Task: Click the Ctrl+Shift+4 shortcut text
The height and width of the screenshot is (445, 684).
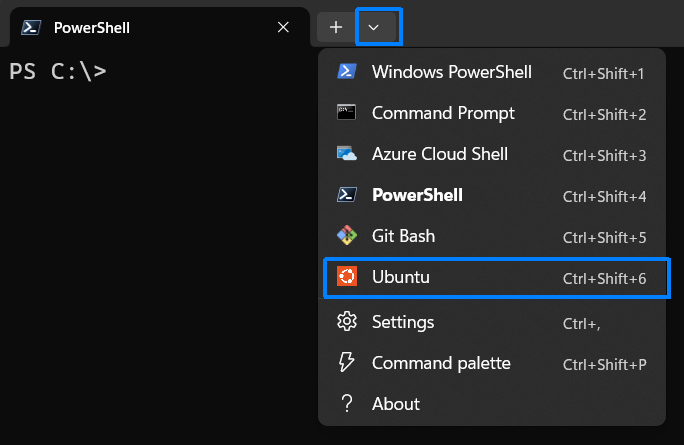Action: pos(605,197)
